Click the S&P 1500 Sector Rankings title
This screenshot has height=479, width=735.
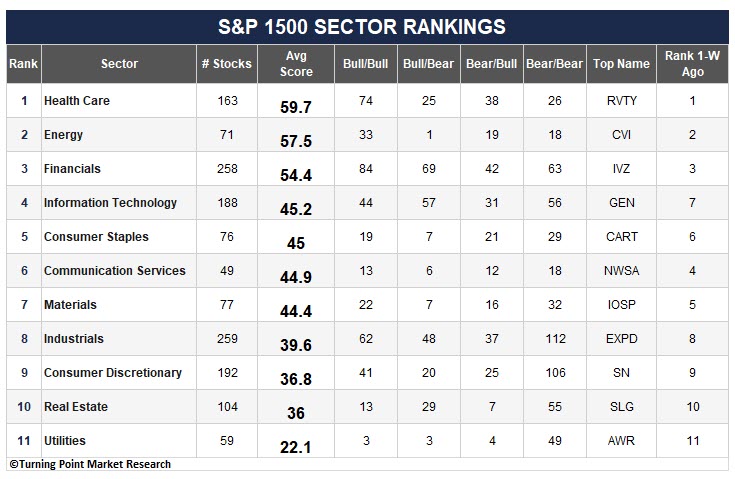(362, 27)
